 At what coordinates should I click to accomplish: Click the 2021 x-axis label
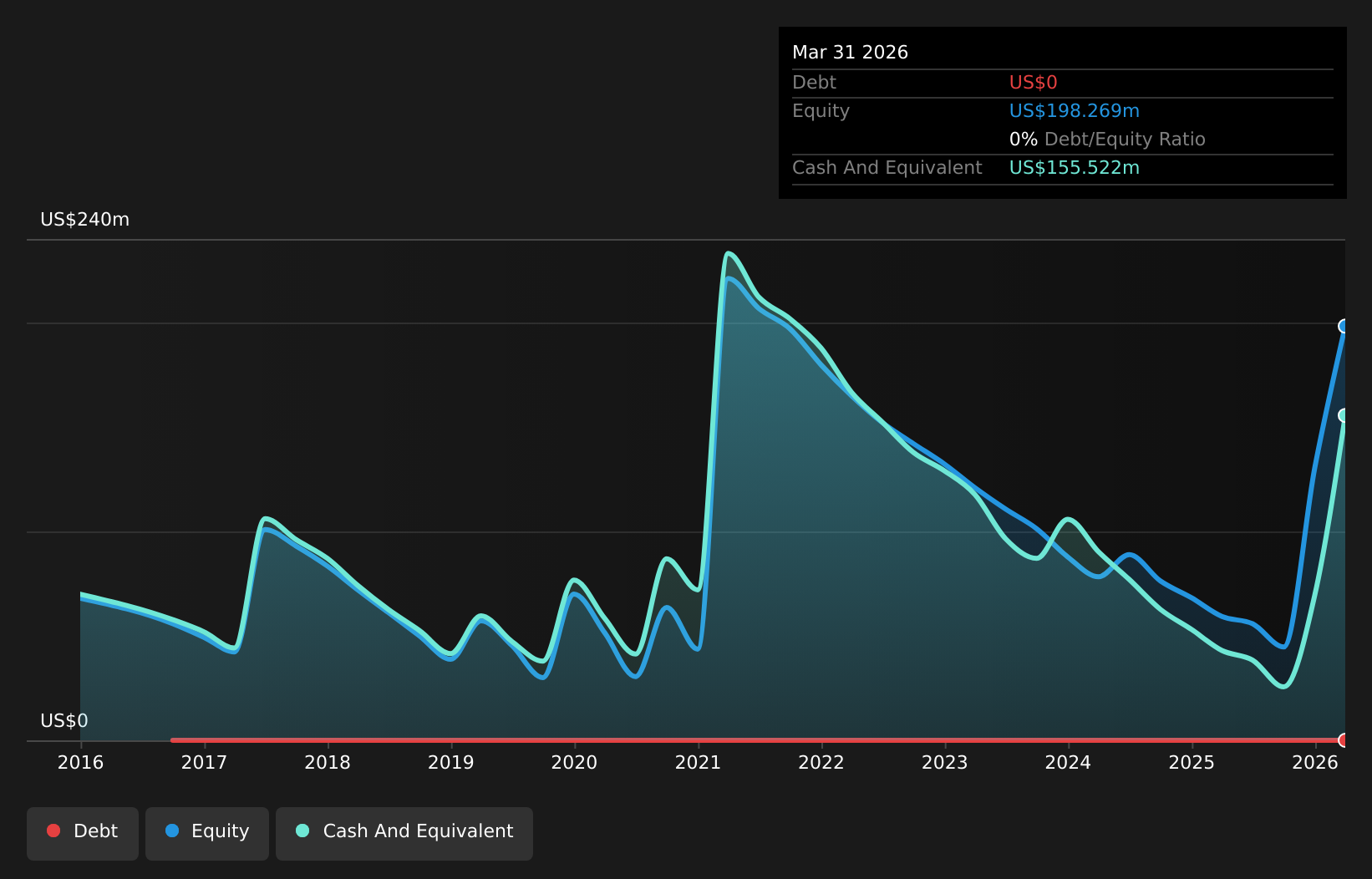pyautogui.click(x=699, y=763)
